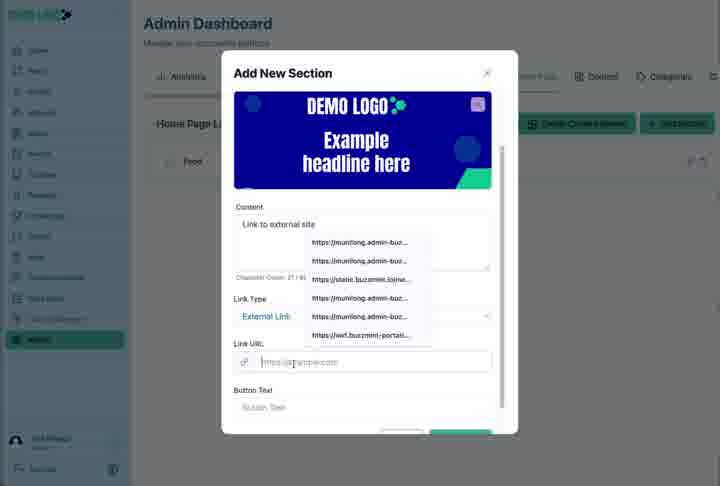Click the icon beside Logout at sidebar bottom
Screen dimensions: 720x486
click(113, 469)
